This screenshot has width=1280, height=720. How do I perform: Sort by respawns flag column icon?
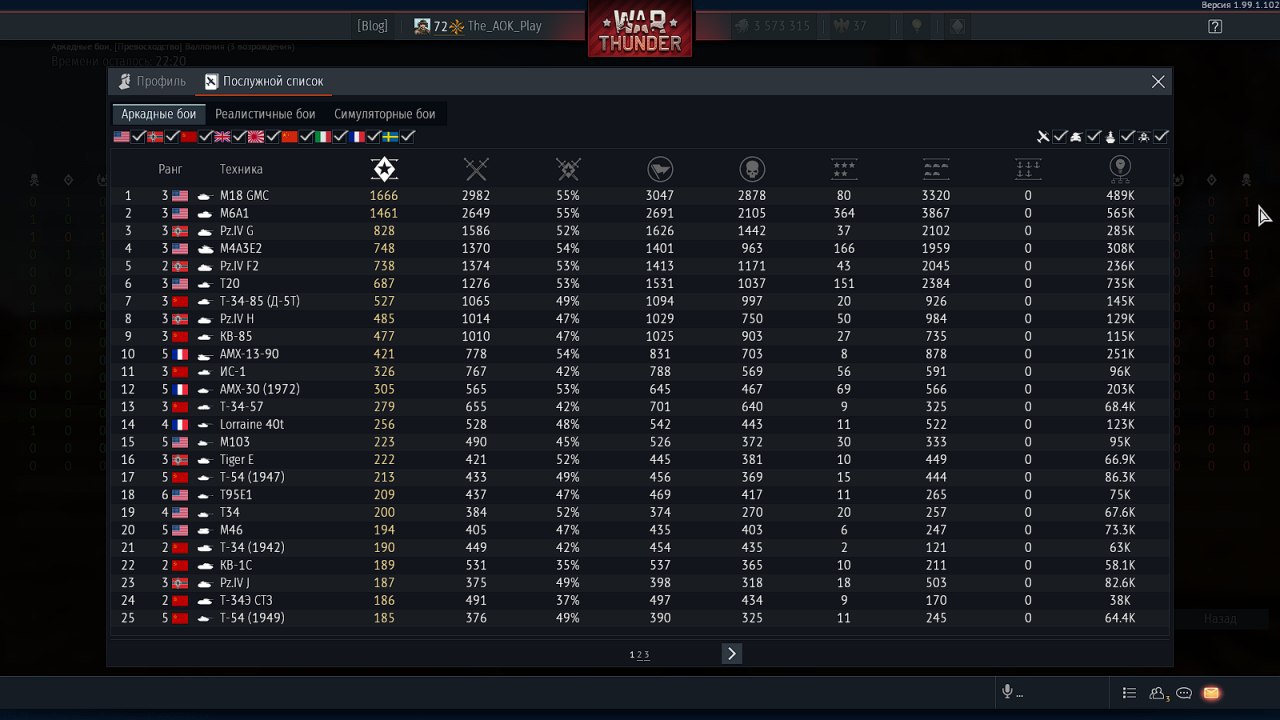pos(660,169)
